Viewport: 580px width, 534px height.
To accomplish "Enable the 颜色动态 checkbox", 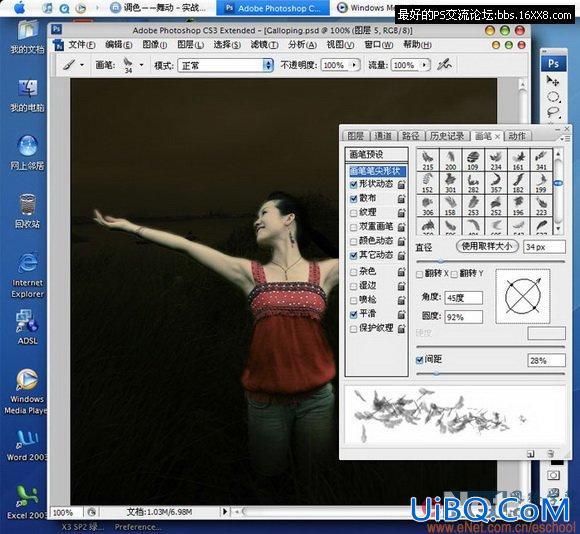I will coord(353,241).
